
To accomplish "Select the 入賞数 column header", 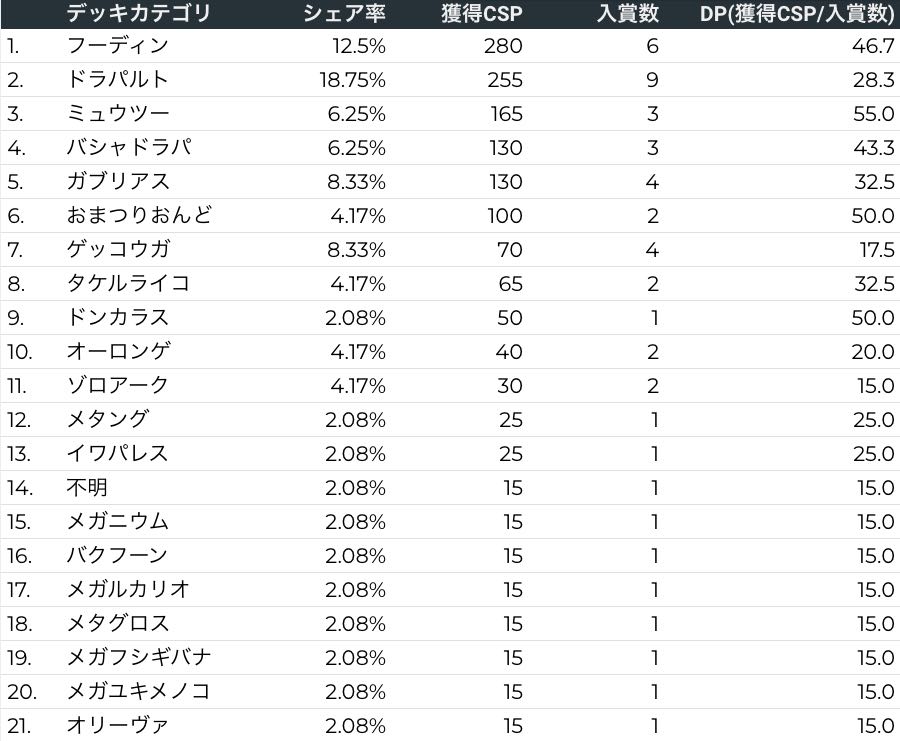I will [627, 13].
